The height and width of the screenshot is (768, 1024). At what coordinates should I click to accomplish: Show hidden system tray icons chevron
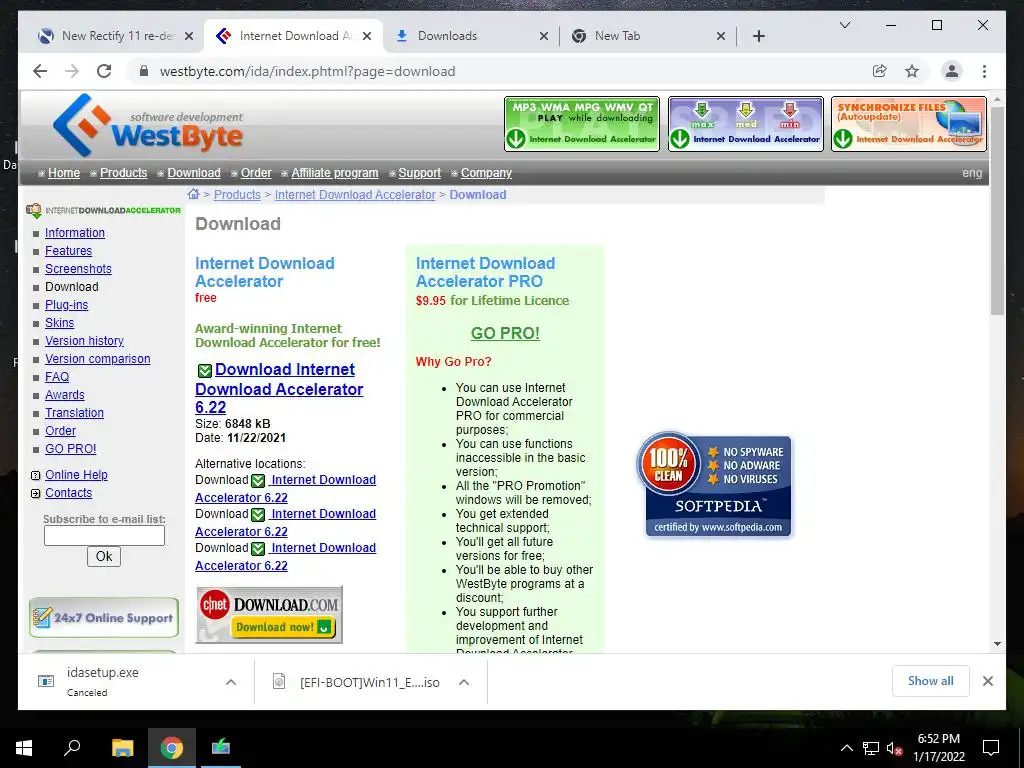tap(846, 748)
